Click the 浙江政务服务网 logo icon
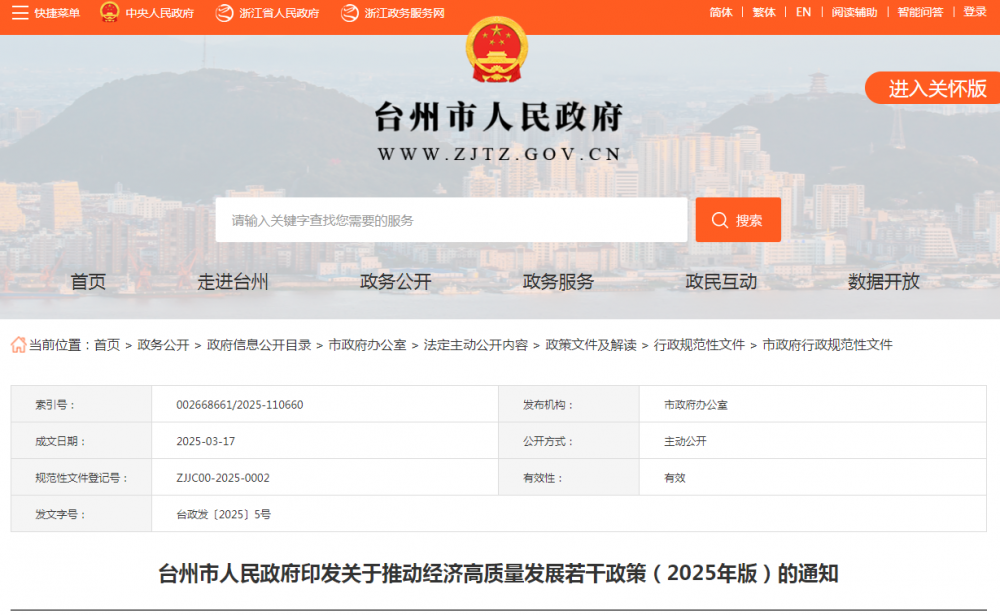 coord(349,12)
